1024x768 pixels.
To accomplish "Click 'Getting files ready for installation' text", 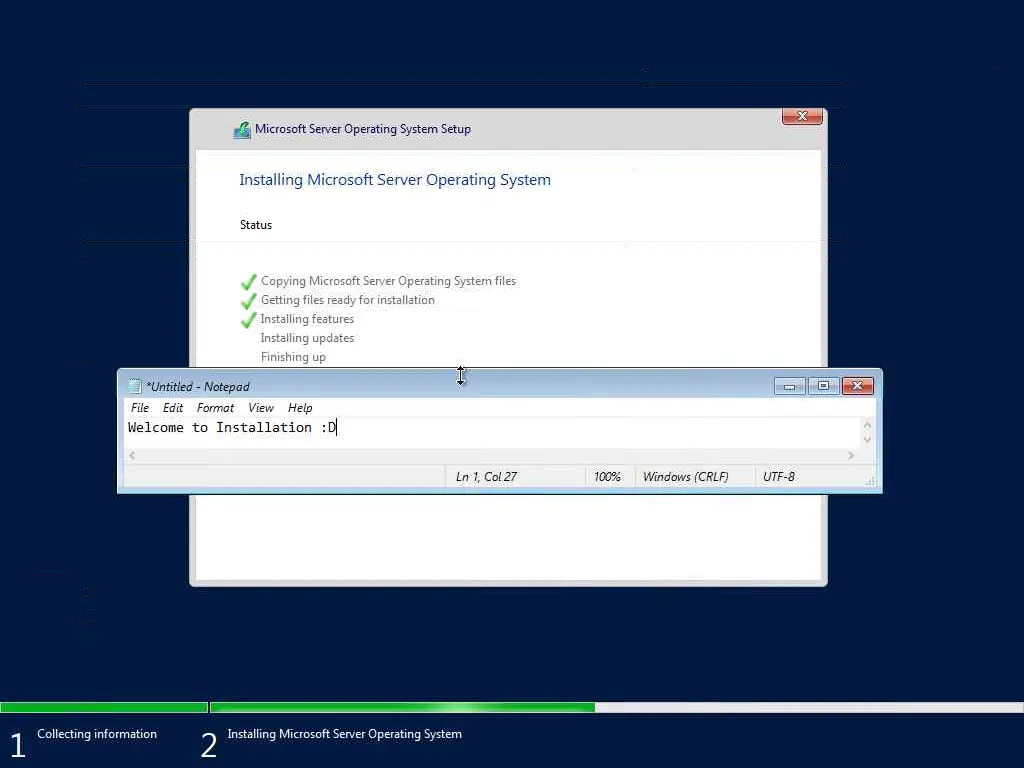I will click(347, 300).
